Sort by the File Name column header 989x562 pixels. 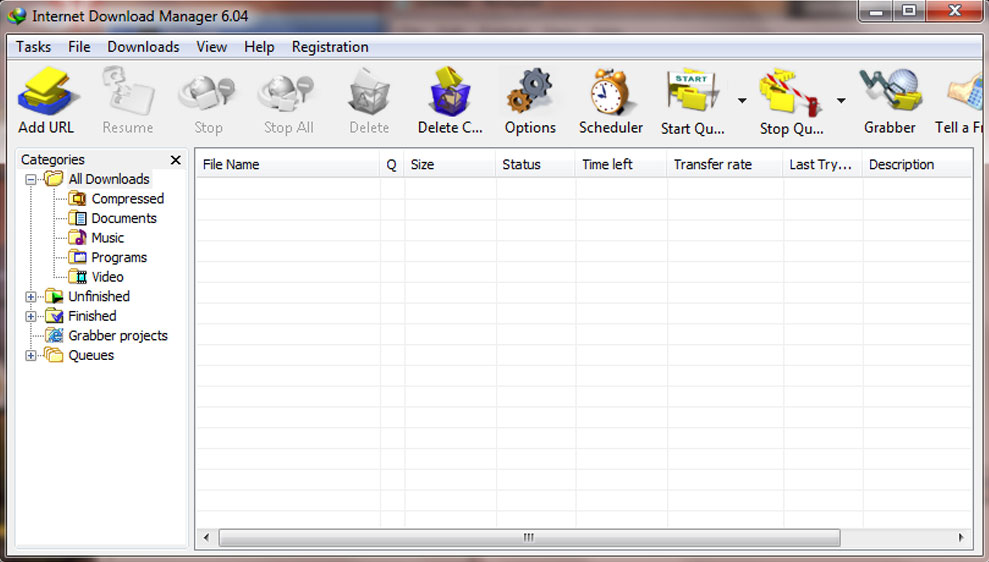click(x=288, y=165)
